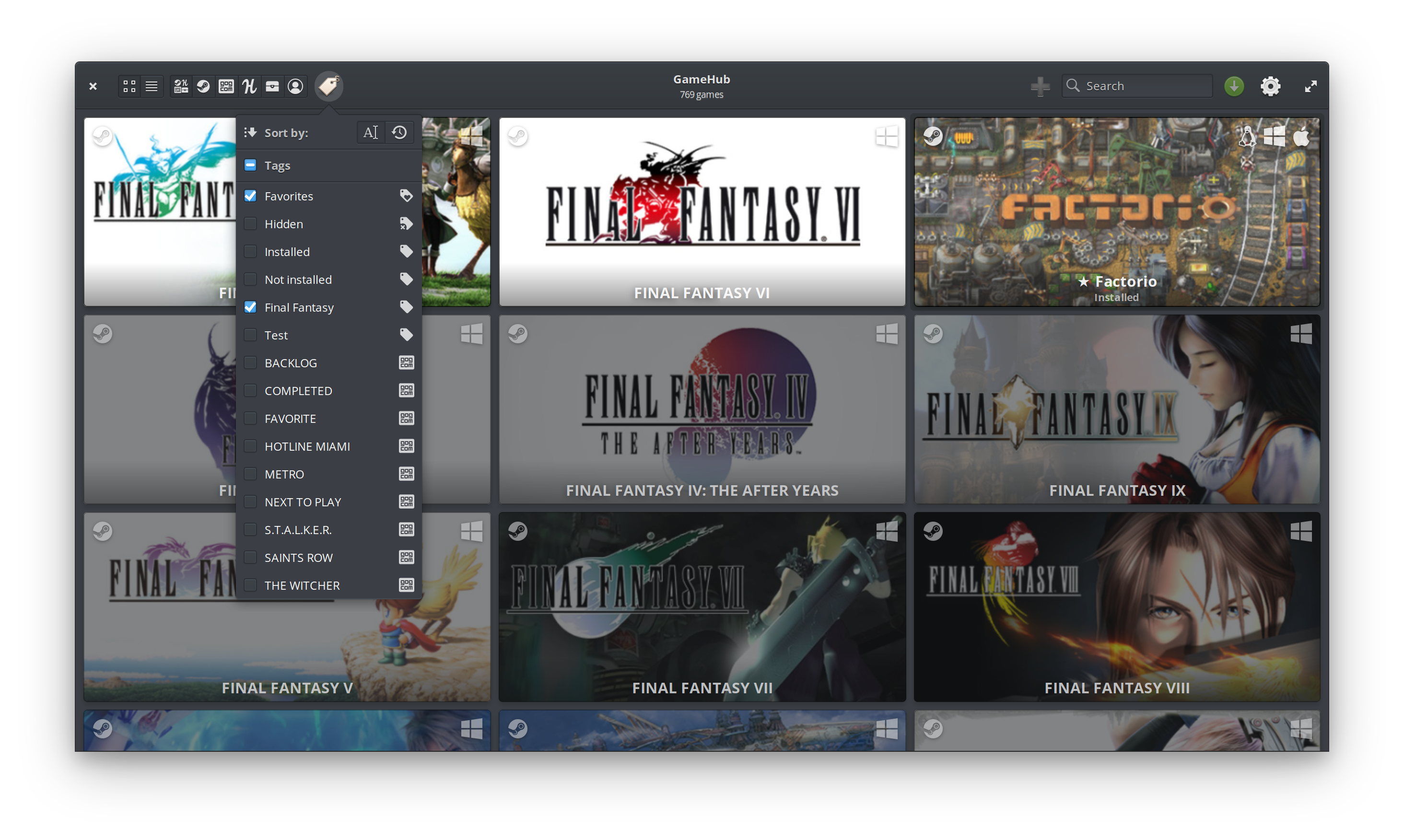The height and width of the screenshot is (840, 1404).
Task: Select the THE WITCHER tag entry
Action: pyautogui.click(x=302, y=585)
